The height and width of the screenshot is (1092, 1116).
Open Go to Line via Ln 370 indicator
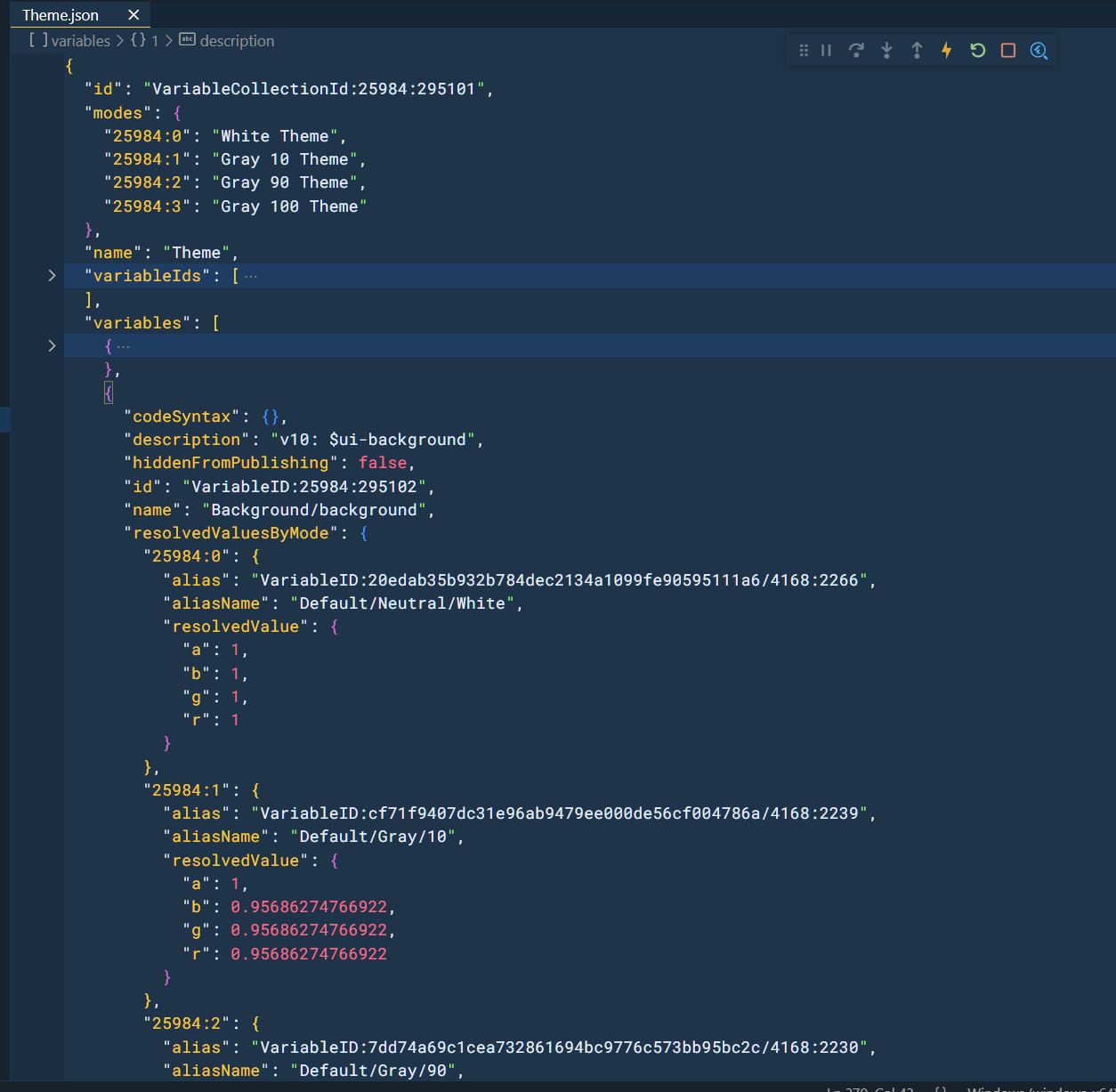point(866,1087)
